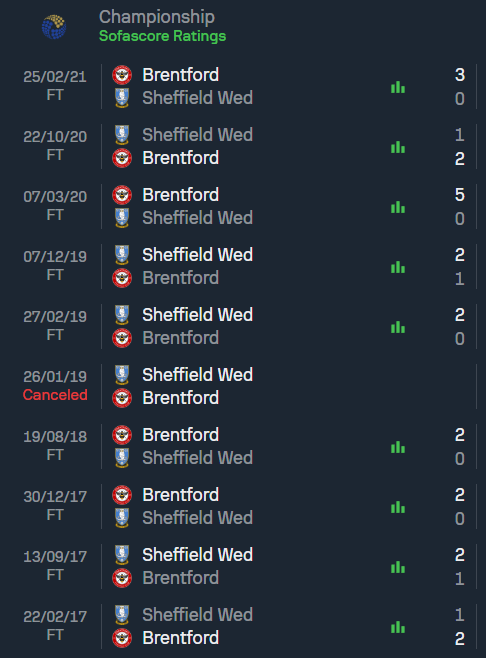486x658 pixels.
Task: Open the Championship league title
Action: pos(157,17)
